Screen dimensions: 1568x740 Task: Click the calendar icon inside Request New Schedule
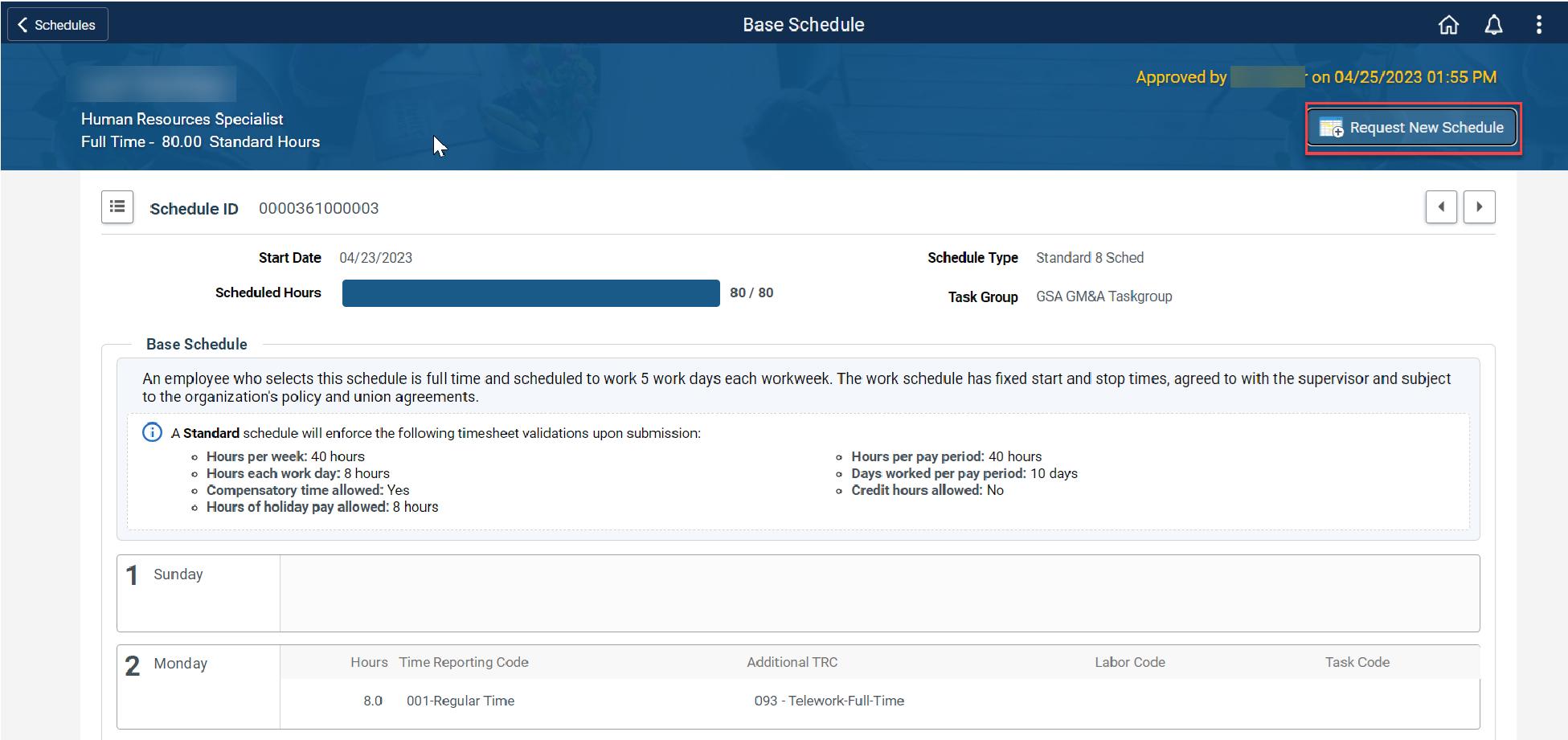1329,127
